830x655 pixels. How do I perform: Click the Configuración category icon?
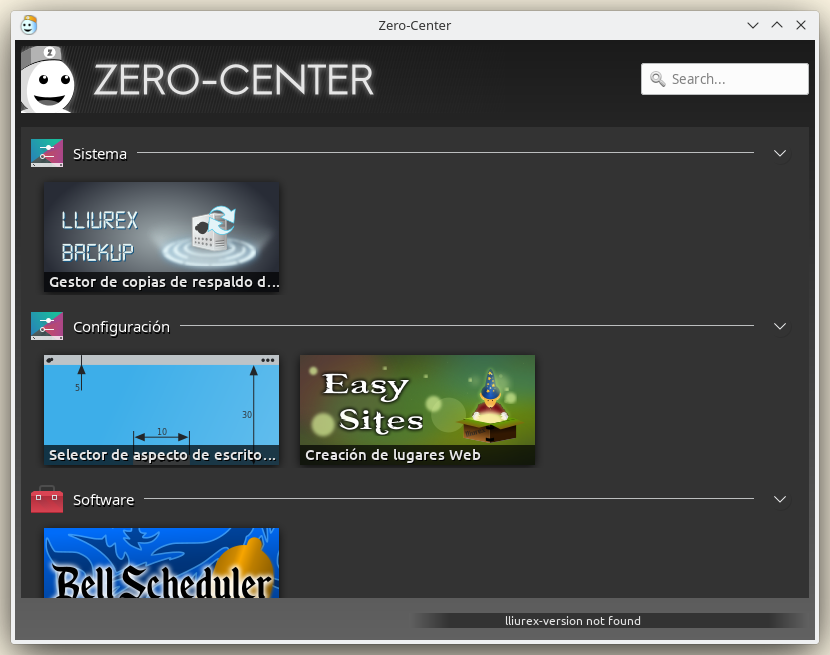click(x=47, y=326)
